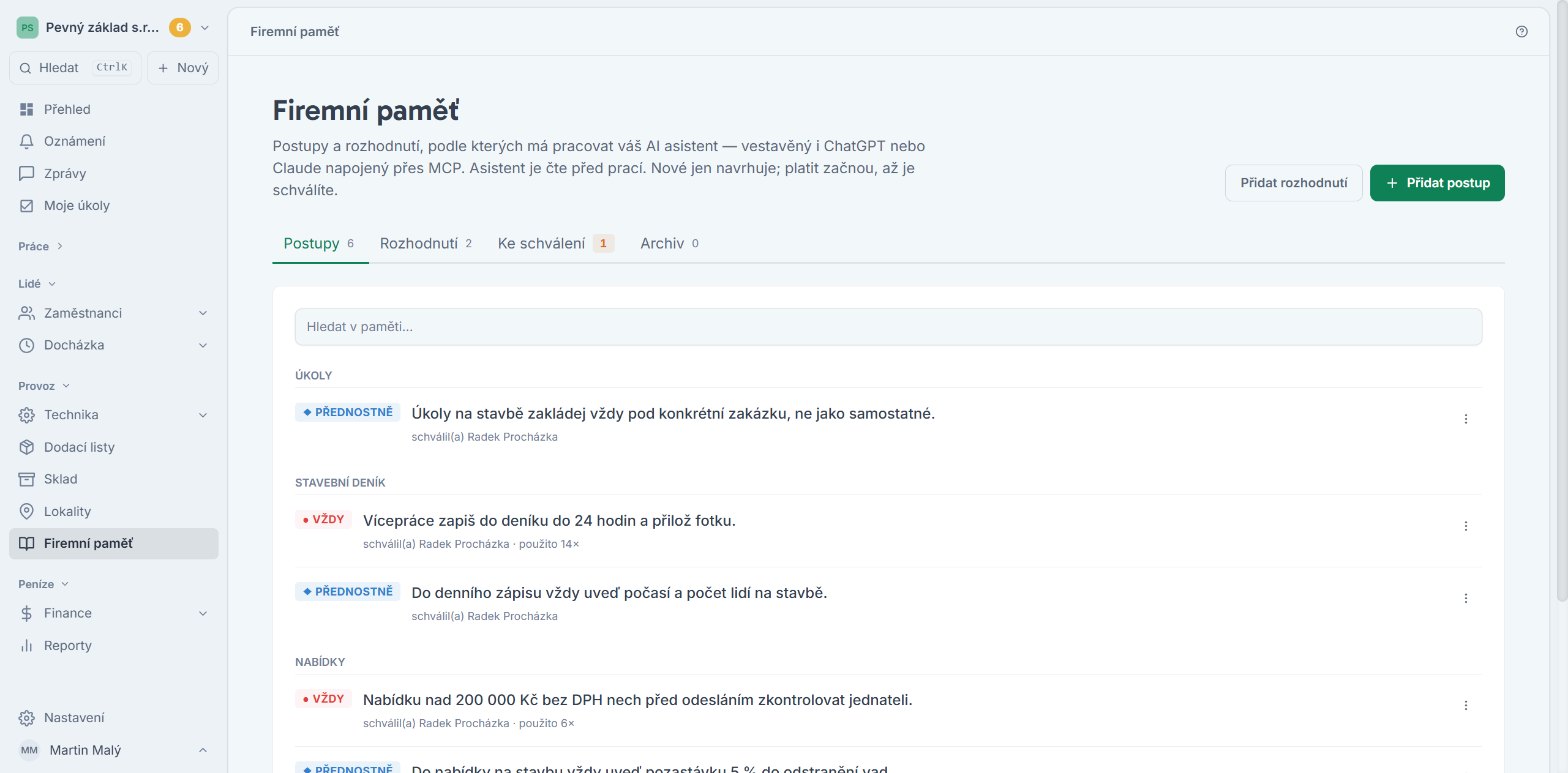Viewport: 1568px width, 773px height.
Task: Open Zprávy message icon
Action: pos(27,173)
